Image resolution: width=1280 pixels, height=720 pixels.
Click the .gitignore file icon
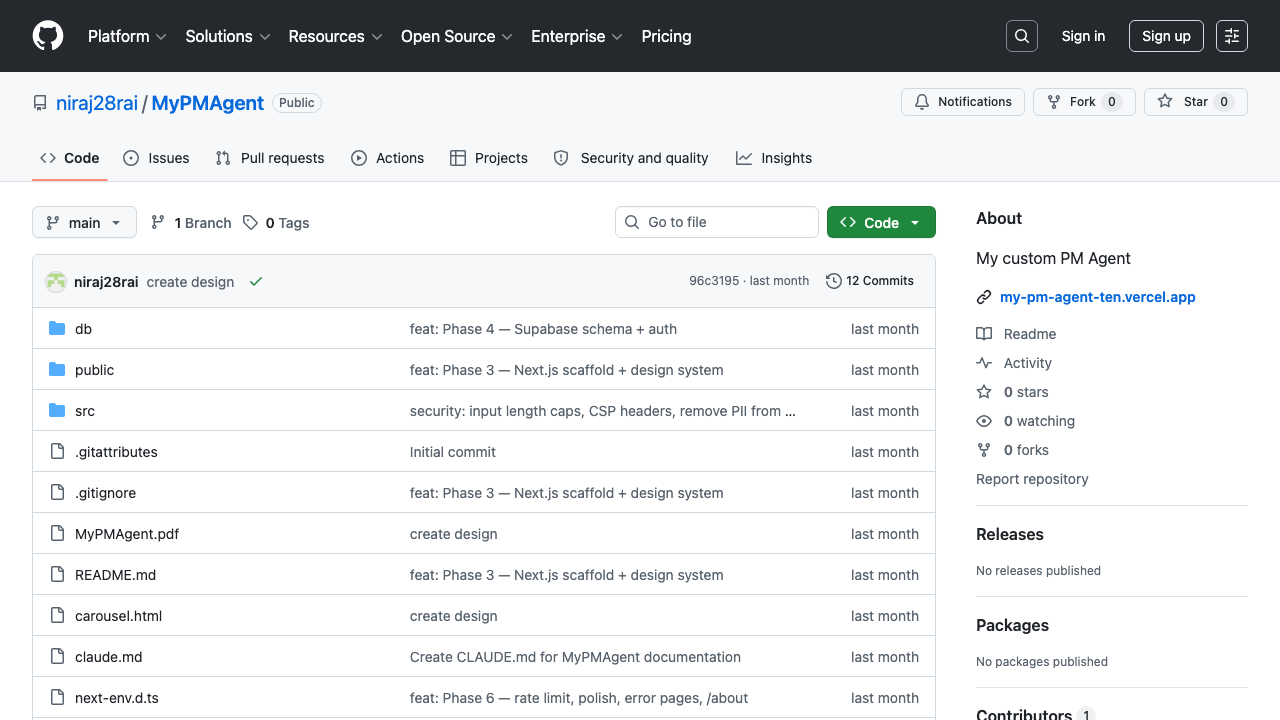[57, 493]
